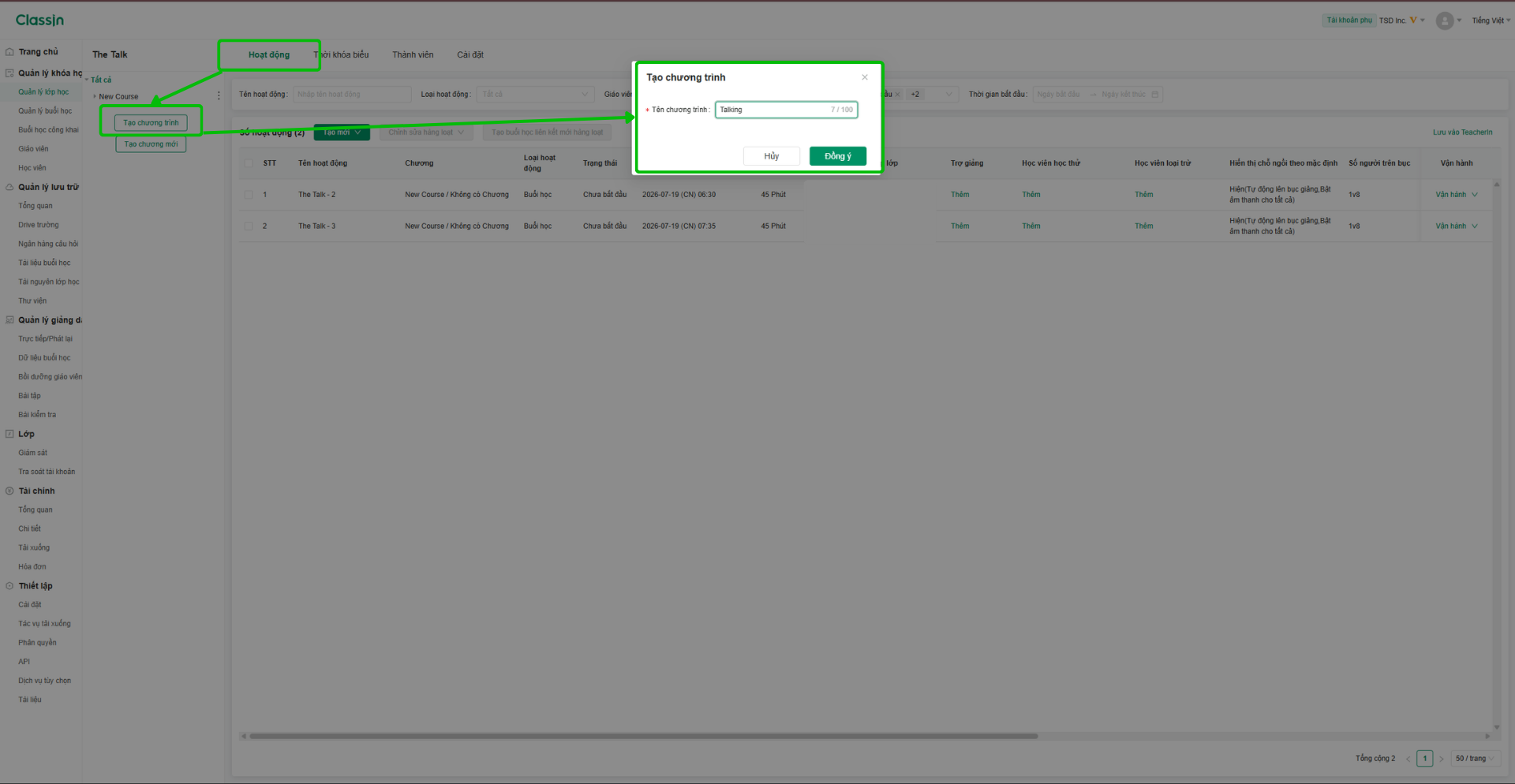Switch to the Thời khóa biểu tab

click(x=341, y=55)
